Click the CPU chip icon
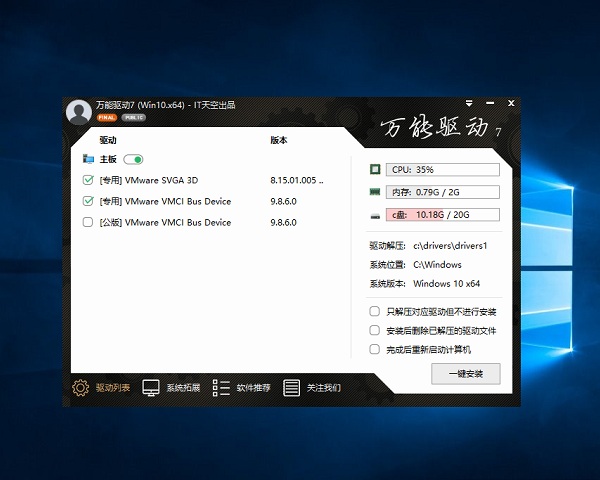 tap(375, 170)
